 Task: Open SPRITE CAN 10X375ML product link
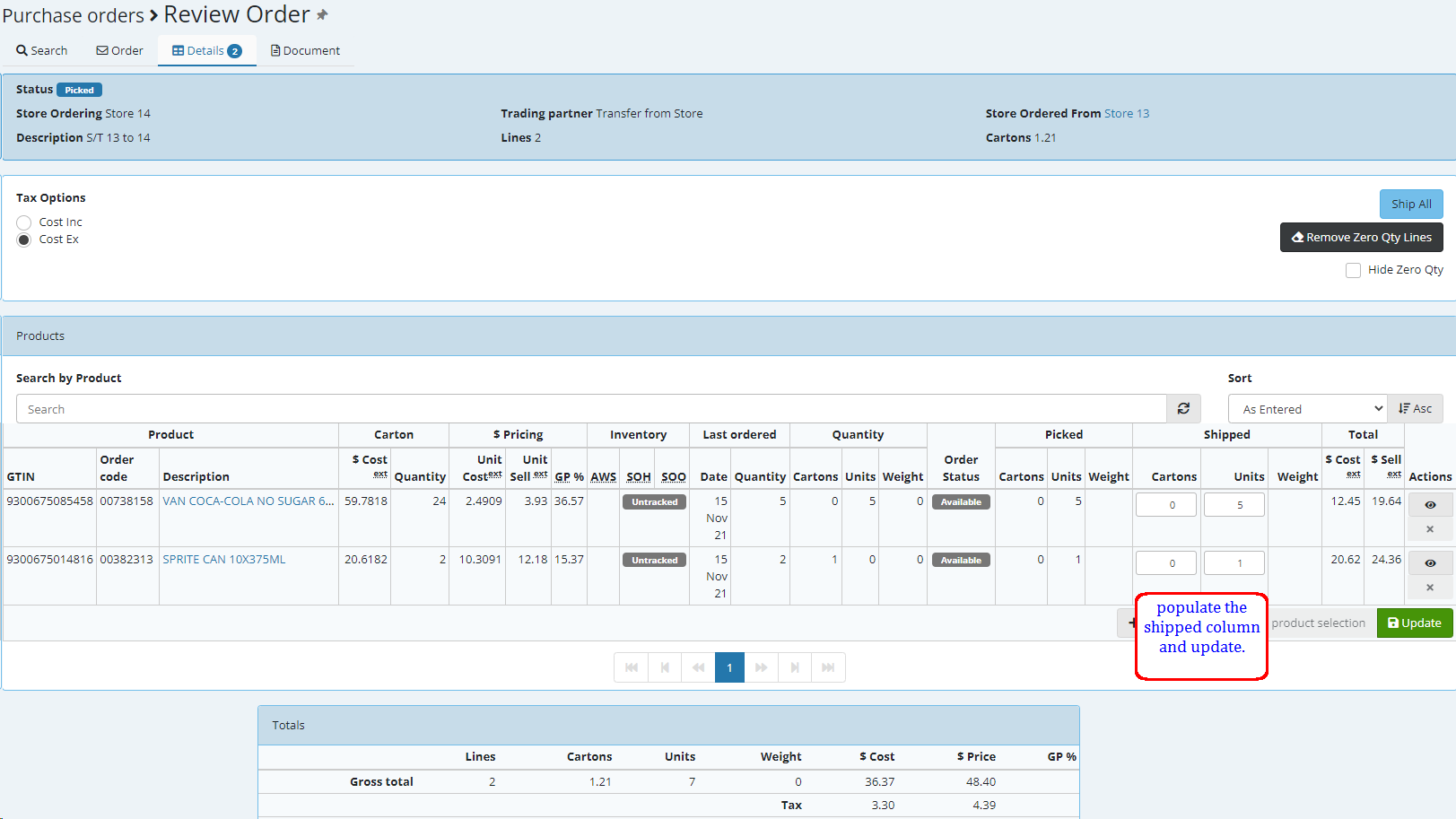pyautogui.click(x=223, y=559)
